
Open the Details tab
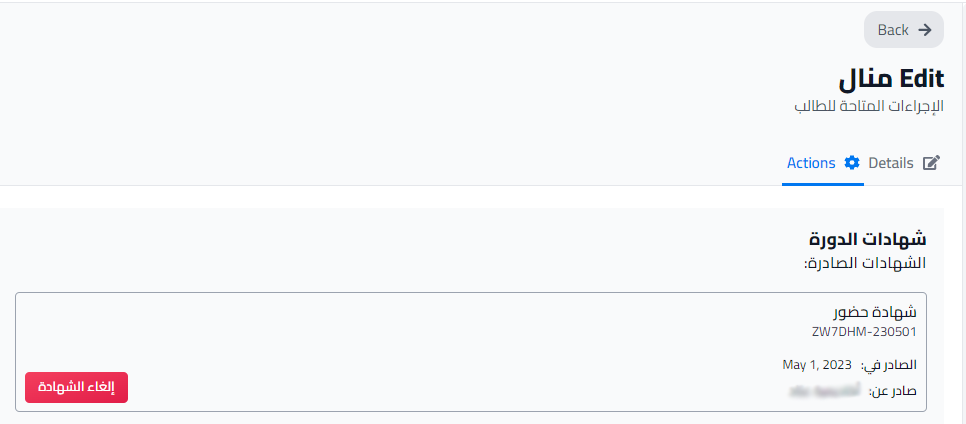[x=891, y=163]
